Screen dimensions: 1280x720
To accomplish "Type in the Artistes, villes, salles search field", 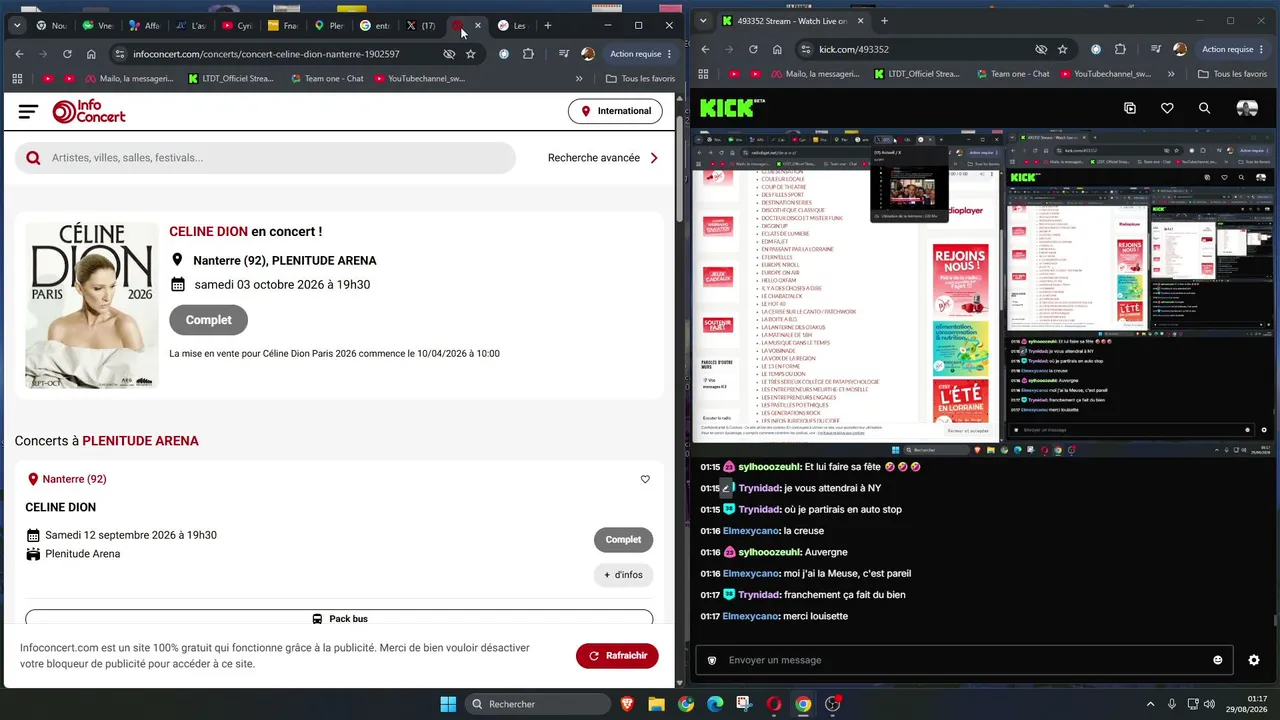I will (265, 158).
